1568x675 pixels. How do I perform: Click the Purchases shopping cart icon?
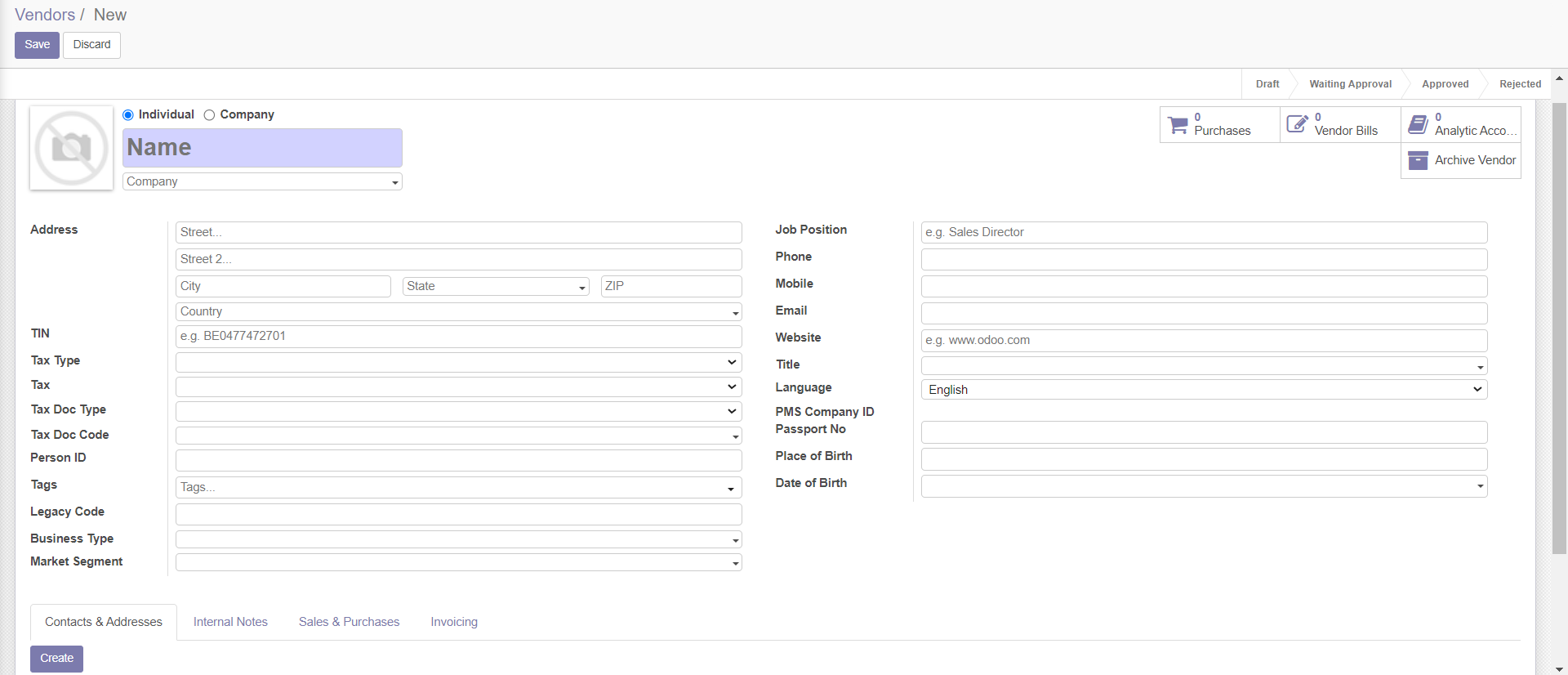click(1178, 125)
